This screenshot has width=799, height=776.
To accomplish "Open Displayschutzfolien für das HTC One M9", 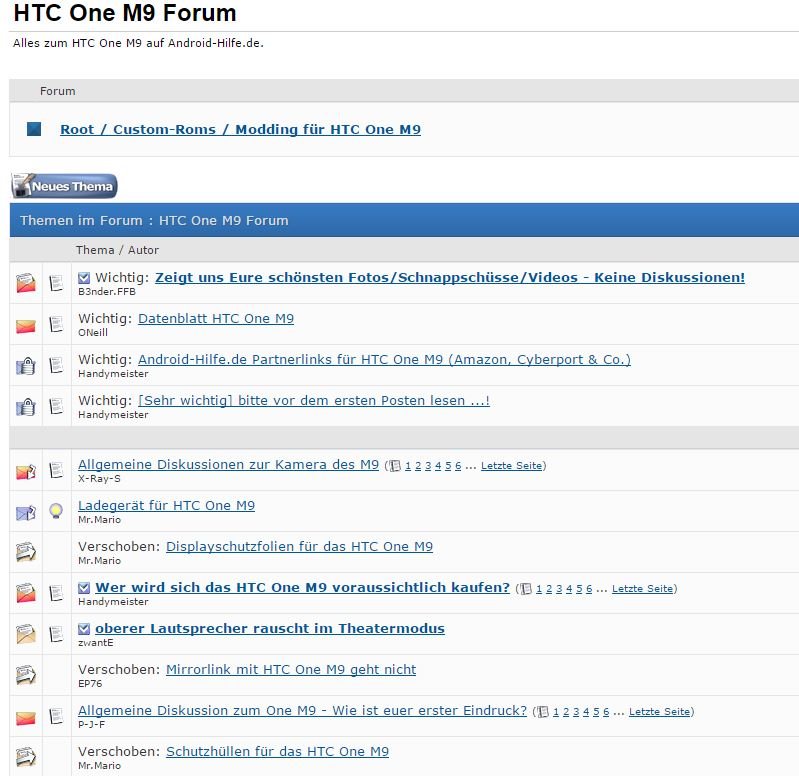I will [x=299, y=547].
